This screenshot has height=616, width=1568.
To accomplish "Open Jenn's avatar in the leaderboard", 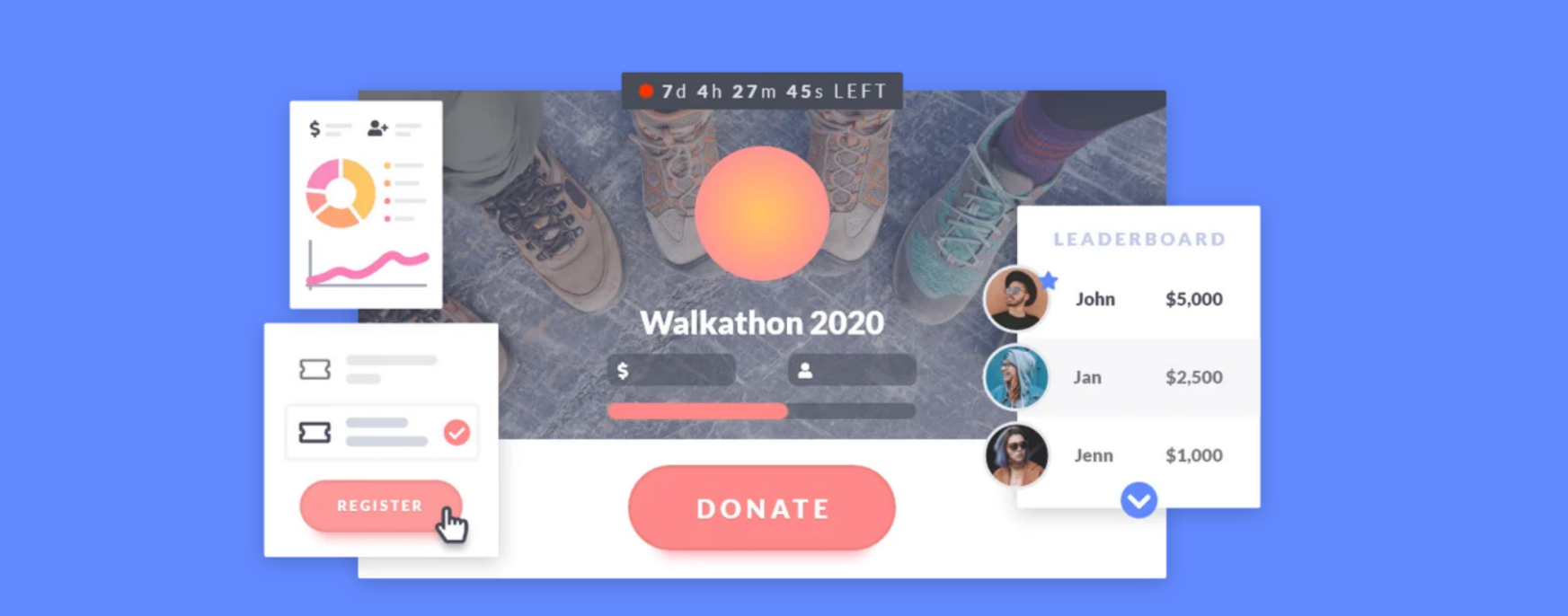I will pyautogui.click(x=1016, y=455).
